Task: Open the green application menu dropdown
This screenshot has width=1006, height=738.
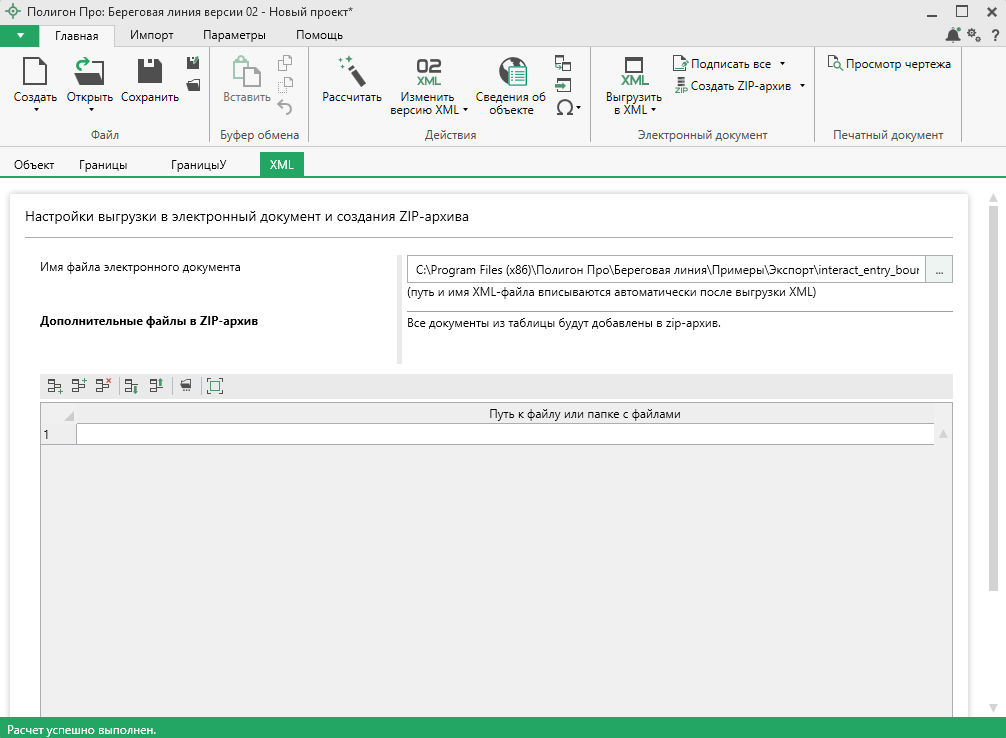Action: (20, 35)
